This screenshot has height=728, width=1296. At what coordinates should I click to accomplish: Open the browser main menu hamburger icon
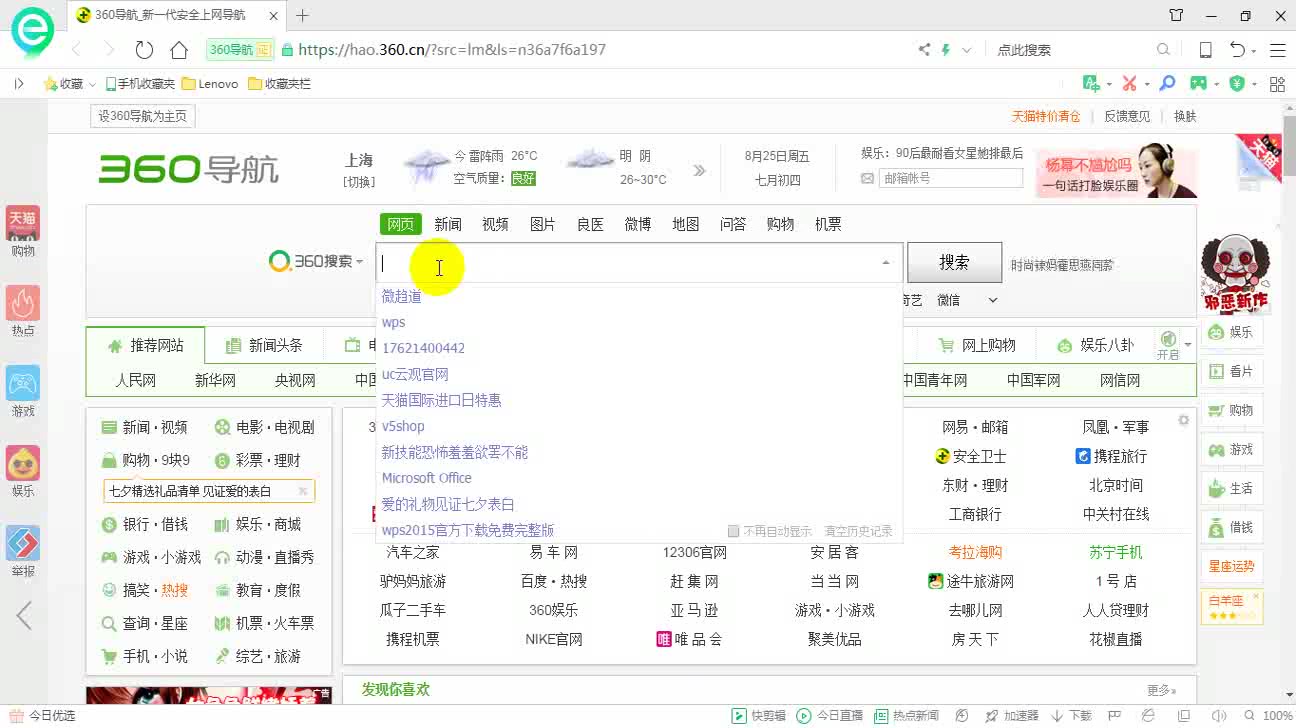(x=1277, y=50)
